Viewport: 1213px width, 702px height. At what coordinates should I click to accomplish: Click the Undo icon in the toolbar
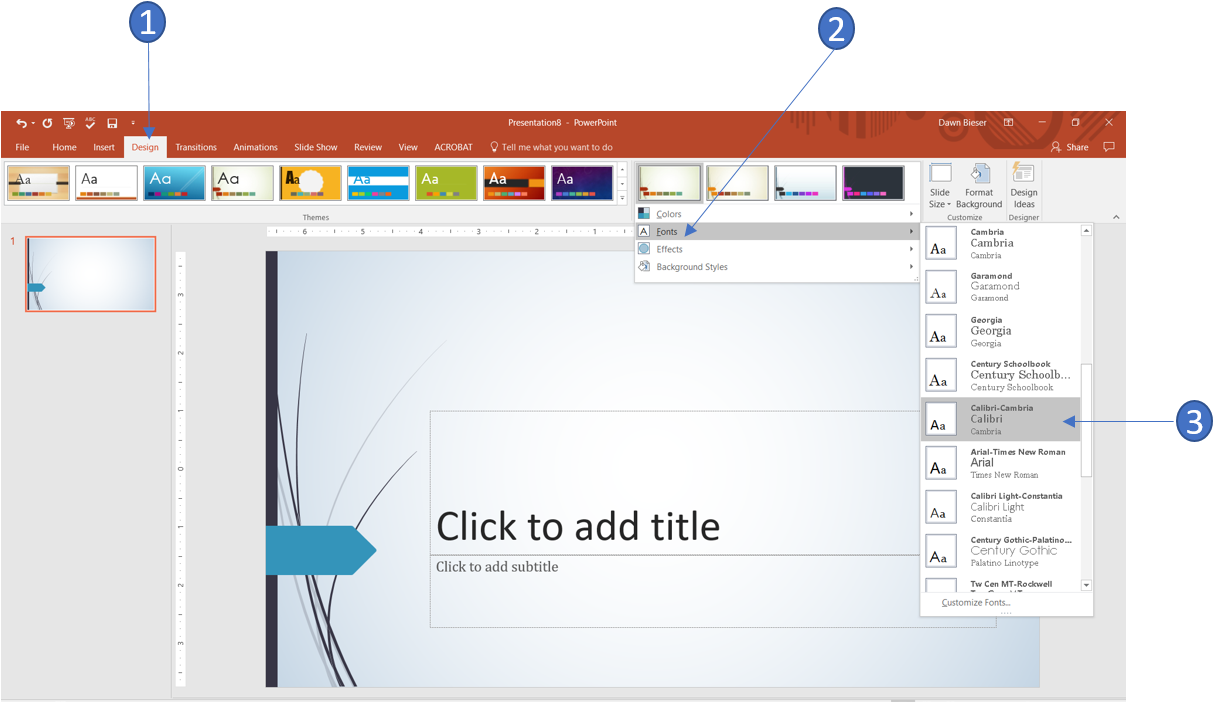coord(21,123)
